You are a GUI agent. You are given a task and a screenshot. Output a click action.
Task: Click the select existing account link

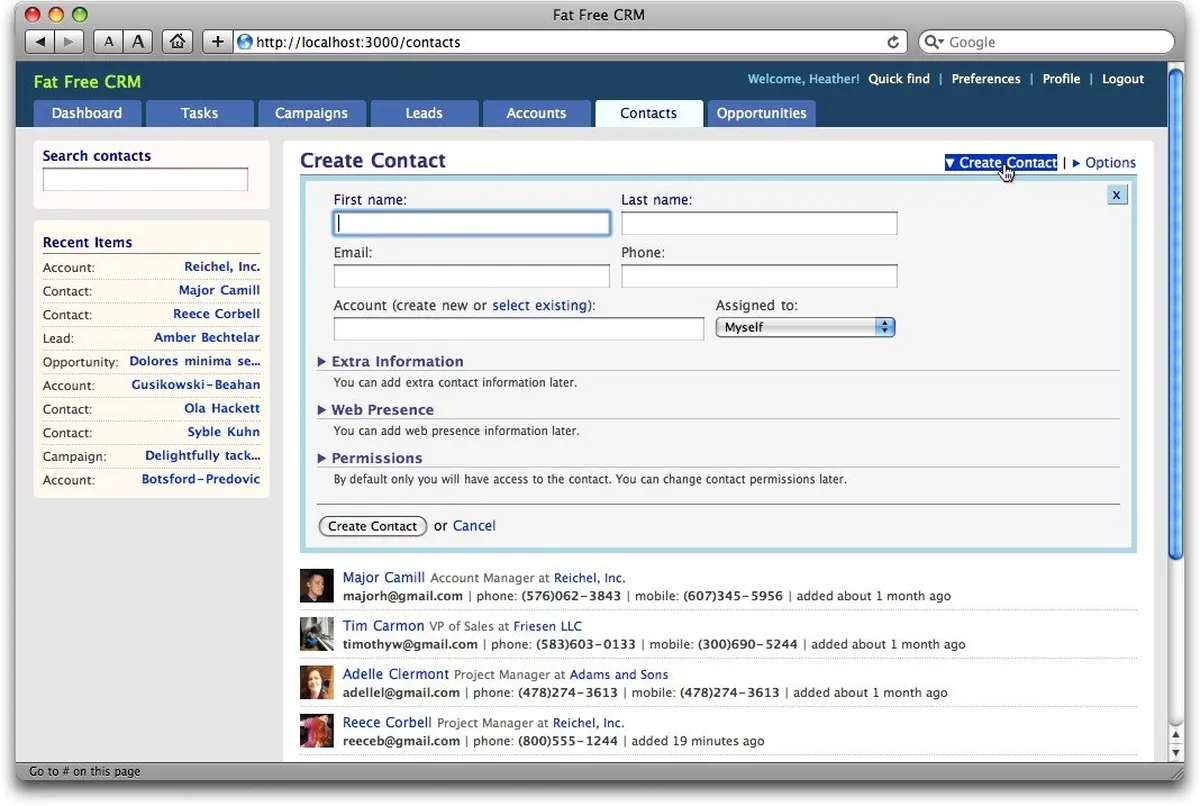pos(539,305)
